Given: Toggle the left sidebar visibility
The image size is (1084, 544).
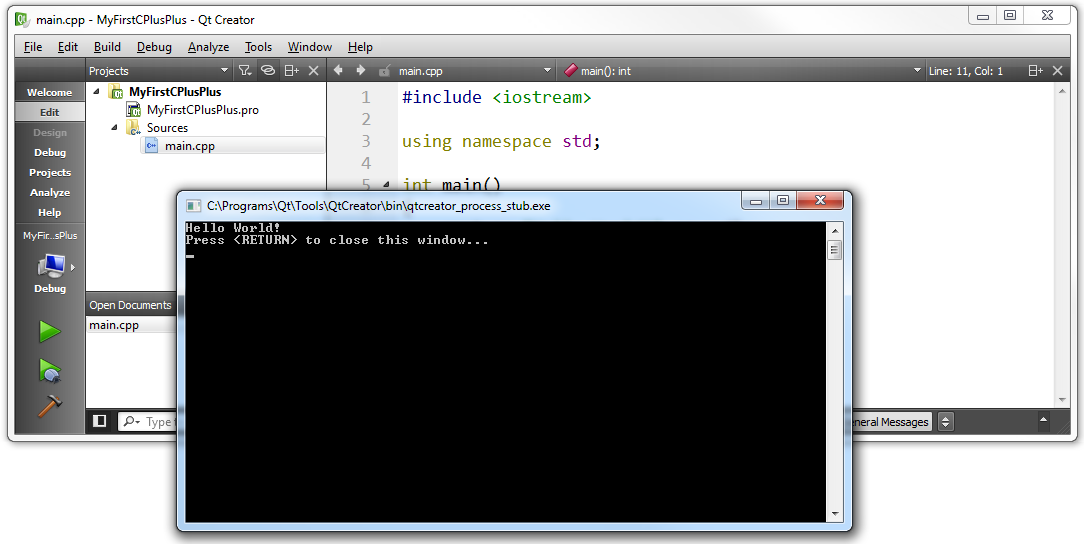Looking at the screenshot, I should pyautogui.click(x=100, y=422).
